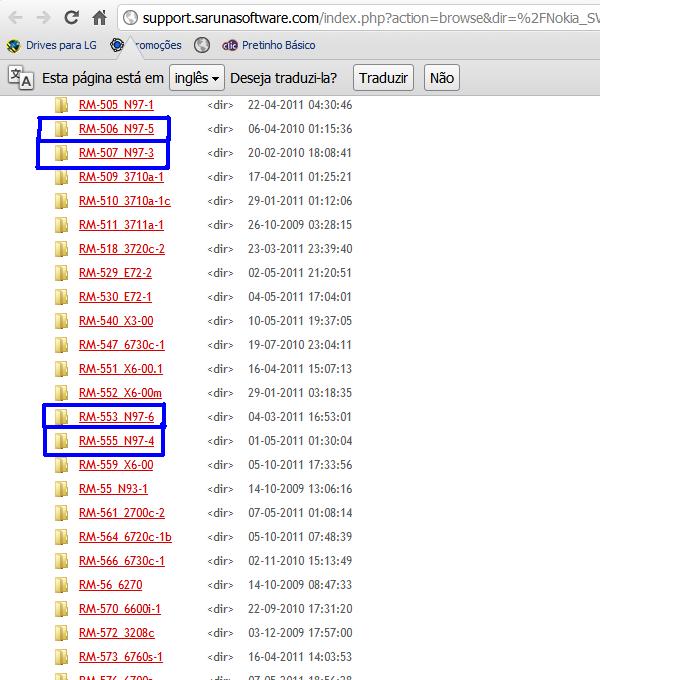The width and height of the screenshot is (683, 680).
Task: Open the RM-518_3720c-2 folder link
Action: [x=122, y=249]
